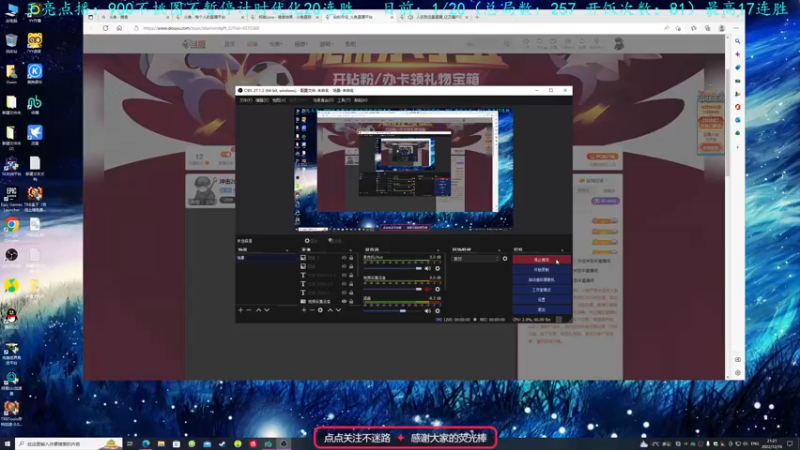Unmute the red muted 视频采集设备 speaker

coord(428,289)
